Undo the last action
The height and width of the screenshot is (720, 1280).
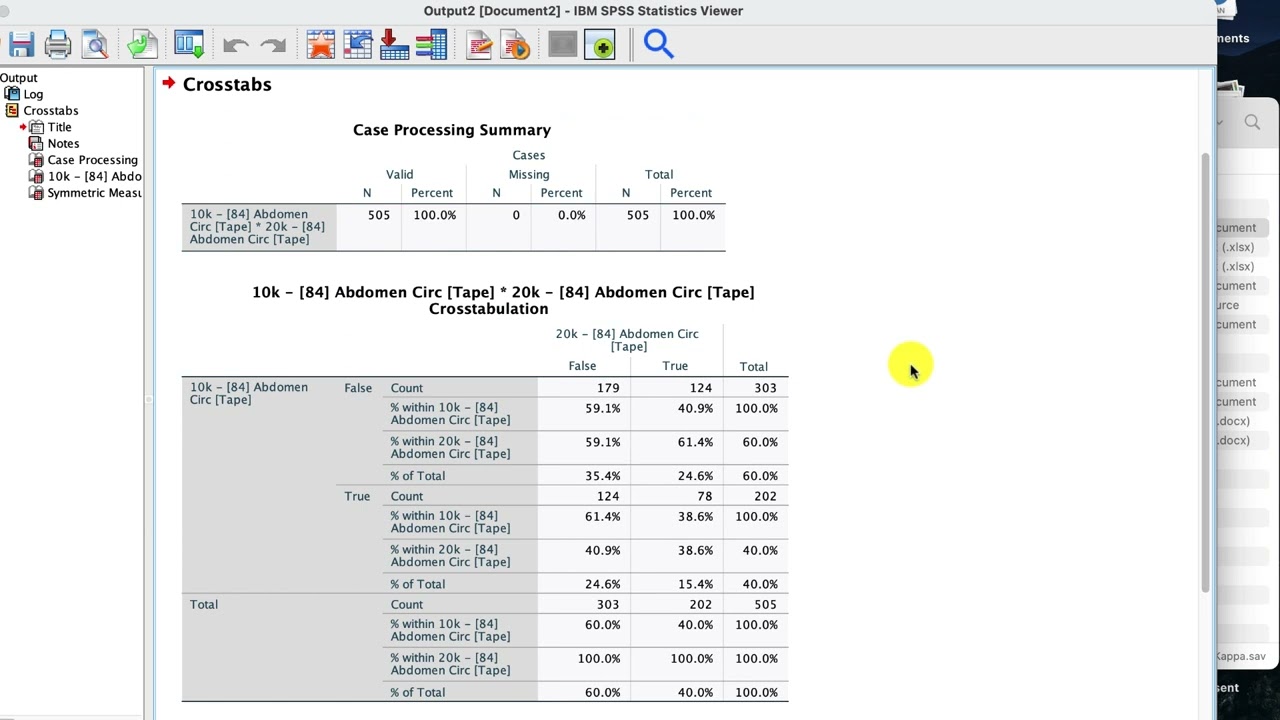click(236, 45)
